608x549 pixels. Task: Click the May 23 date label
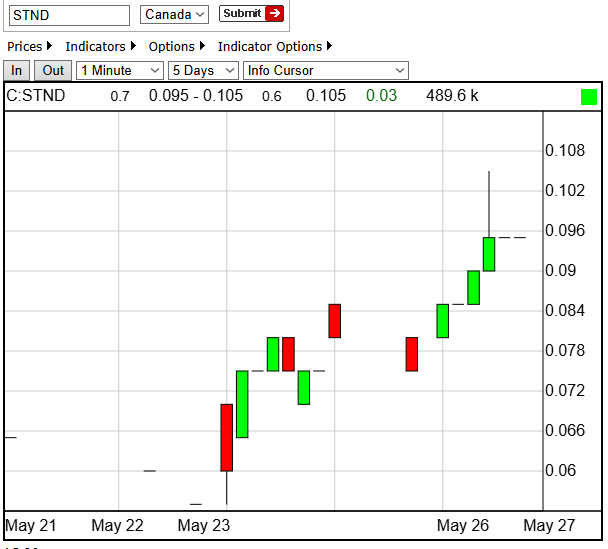point(204,526)
